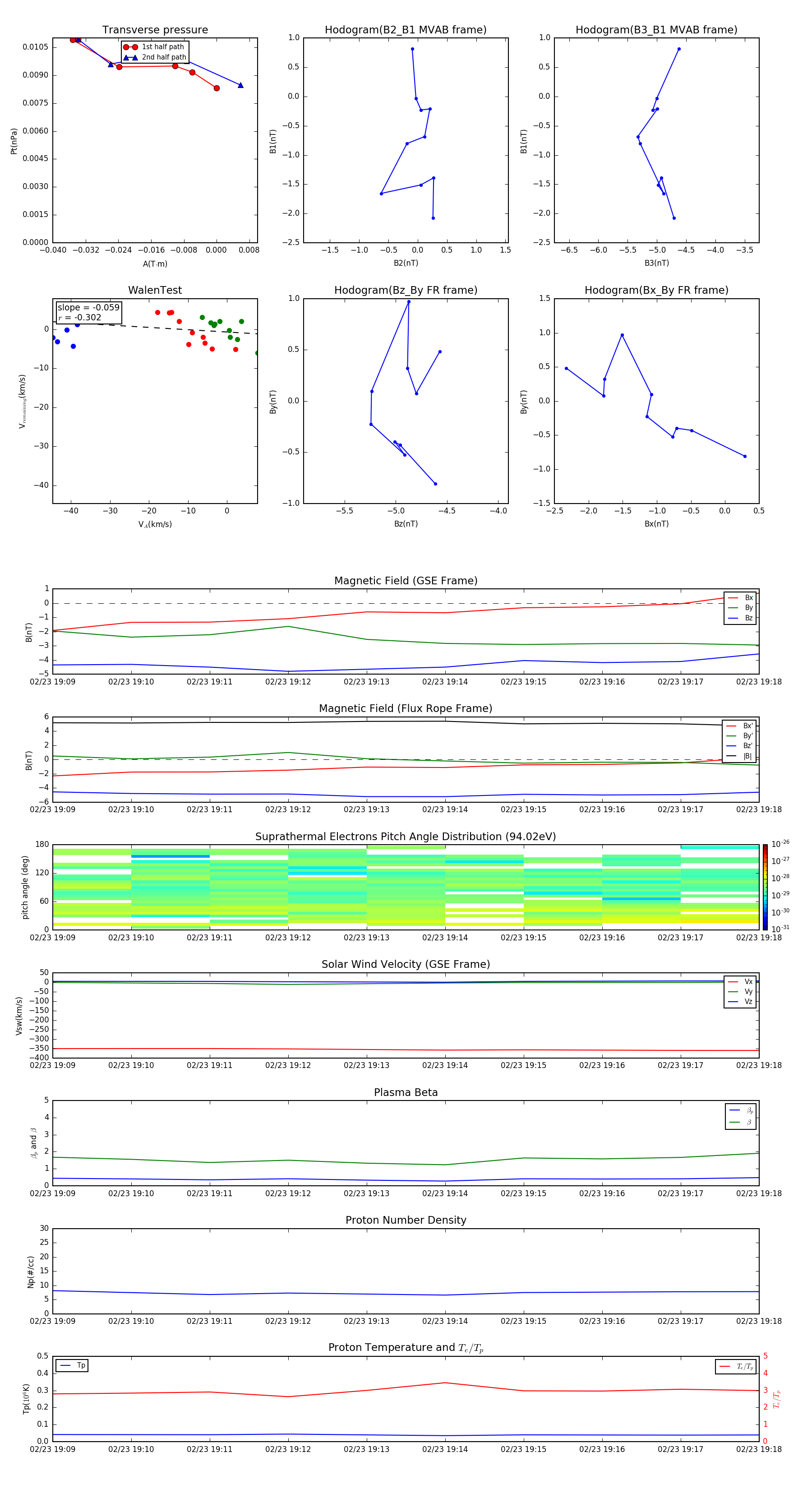Click the 'Transverse pressure' plot title
Viewport: 812px width, 1489px height.
[155, 30]
